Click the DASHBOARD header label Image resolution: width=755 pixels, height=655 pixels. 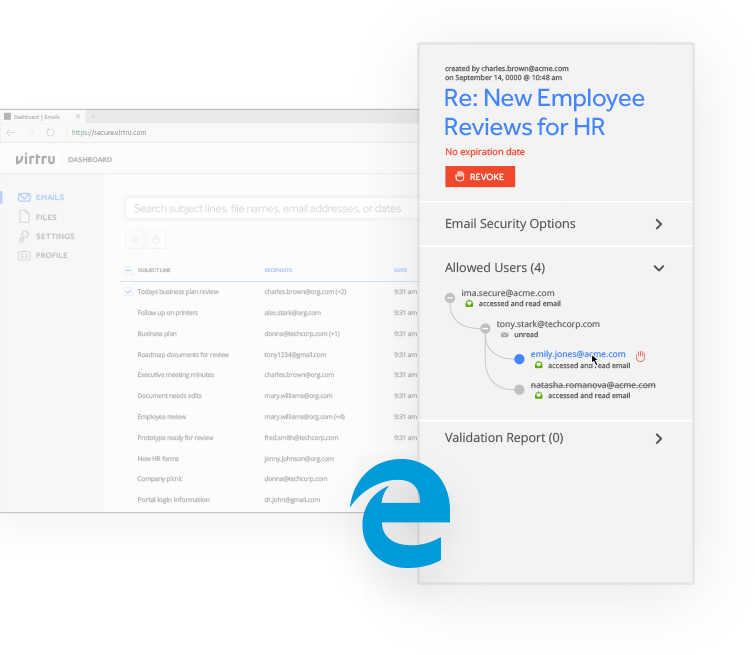tap(90, 159)
